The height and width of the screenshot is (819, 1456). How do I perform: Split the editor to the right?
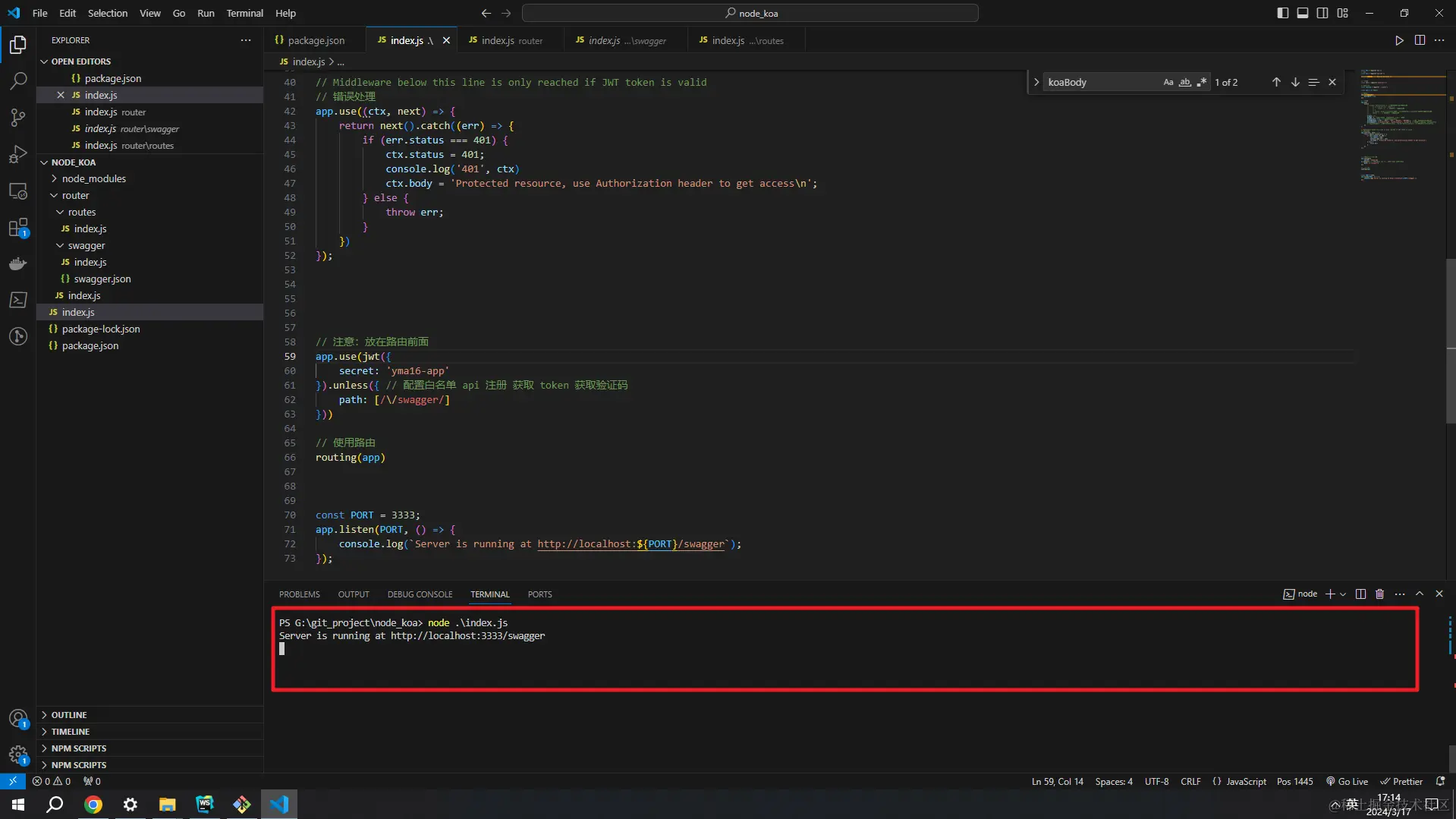(x=1420, y=40)
